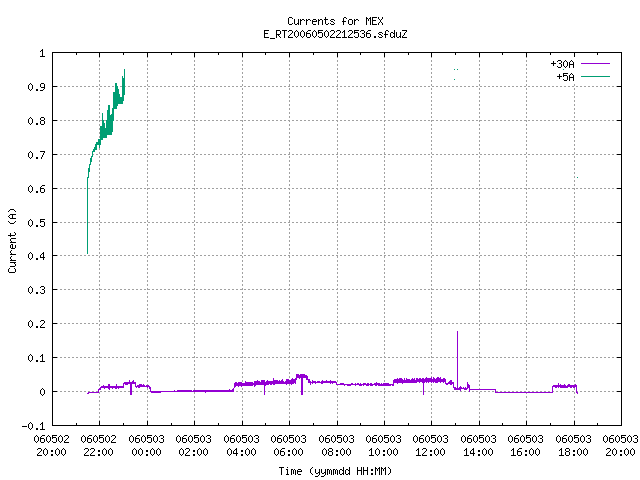Click the 'Current (A)' y-axis label
640x480 pixels.
point(12,240)
